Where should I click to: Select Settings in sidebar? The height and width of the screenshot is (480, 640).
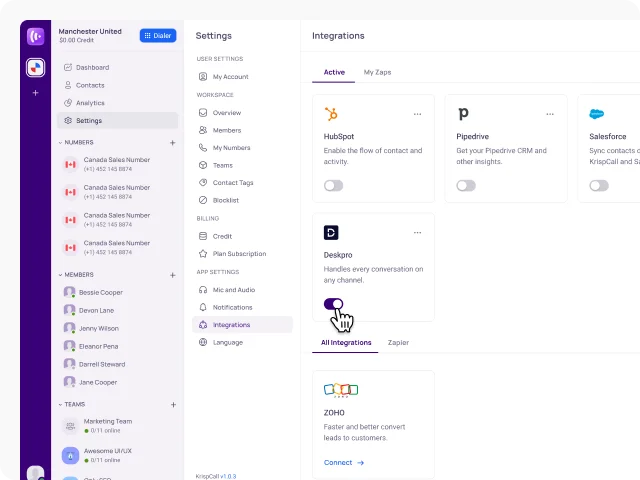pyautogui.click(x=118, y=120)
